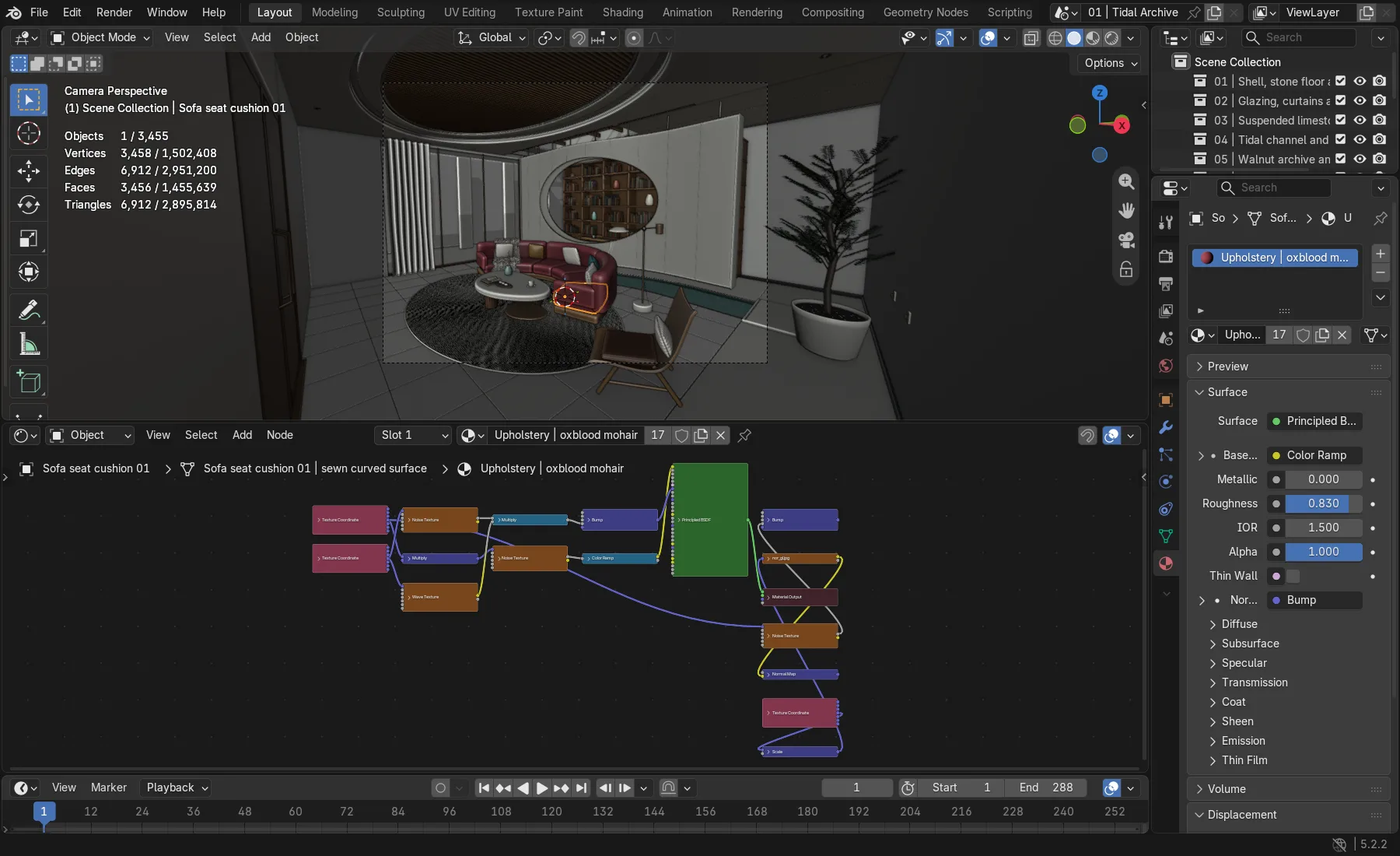Open the Render properties tab

pyautogui.click(x=1165, y=256)
